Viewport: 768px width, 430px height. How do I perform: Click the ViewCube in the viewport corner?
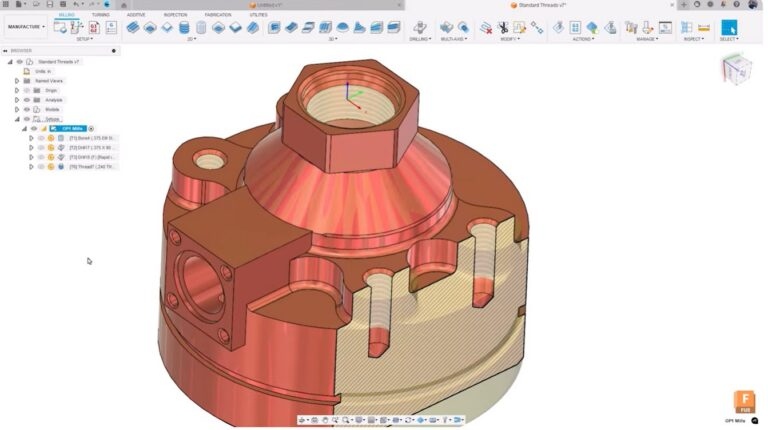point(736,70)
